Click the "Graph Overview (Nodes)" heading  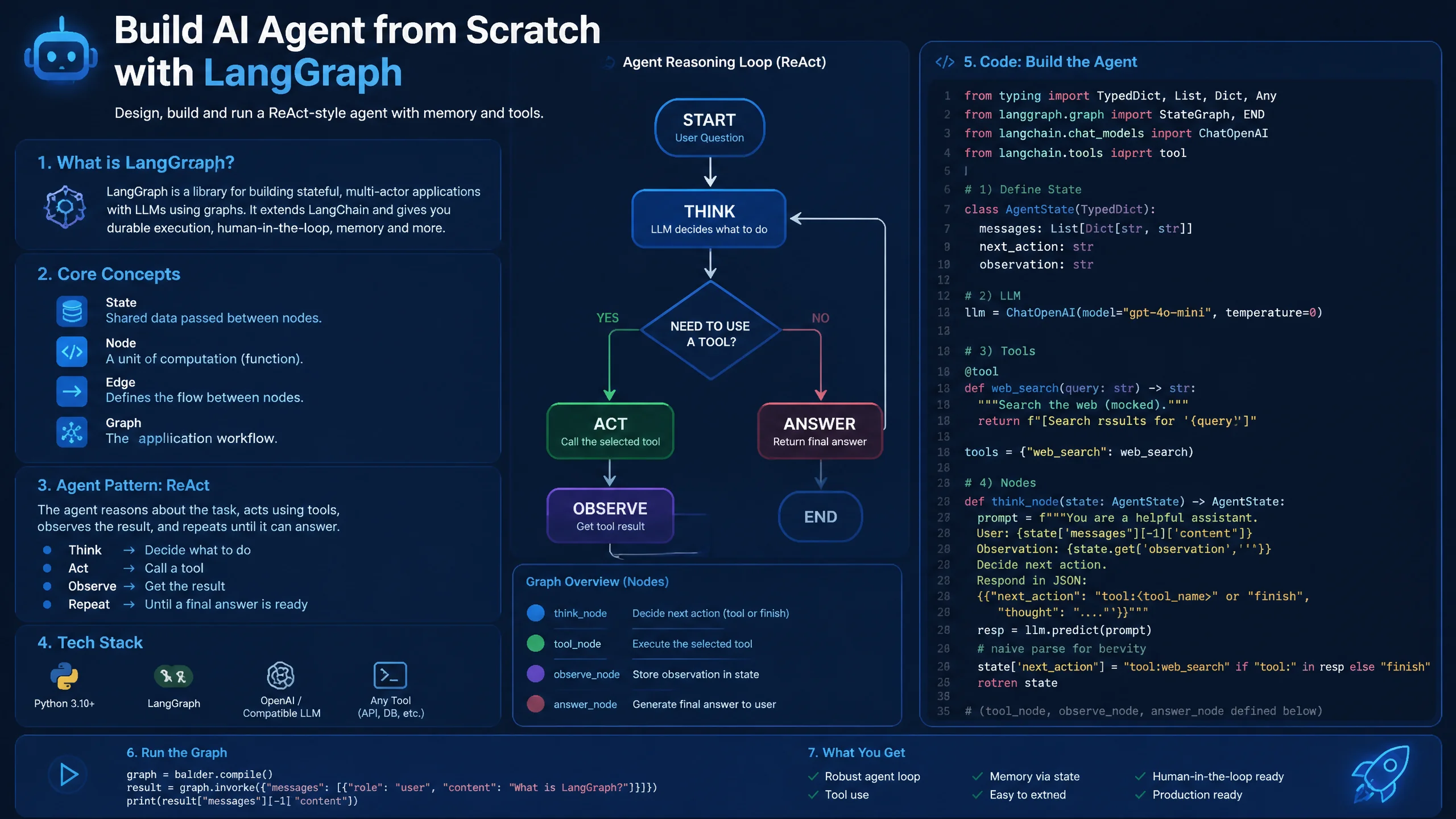(597, 582)
